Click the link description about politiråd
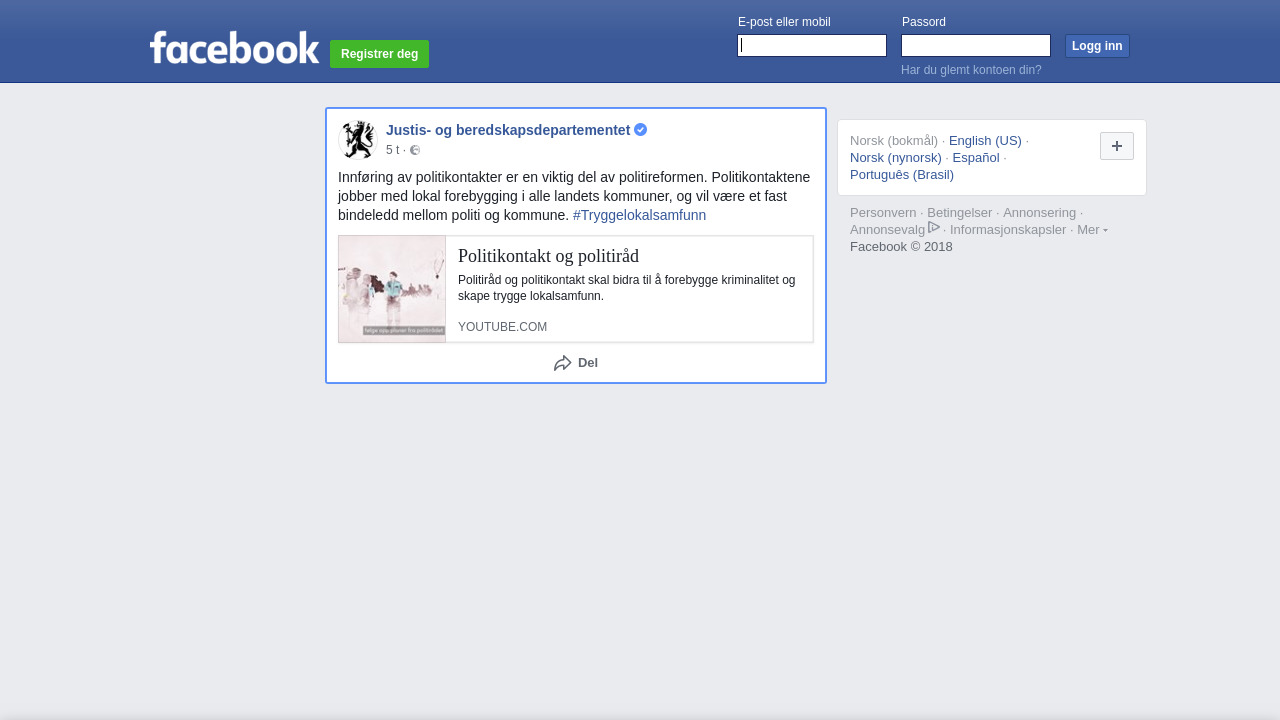Viewport: 1280px width, 720px height. click(627, 288)
